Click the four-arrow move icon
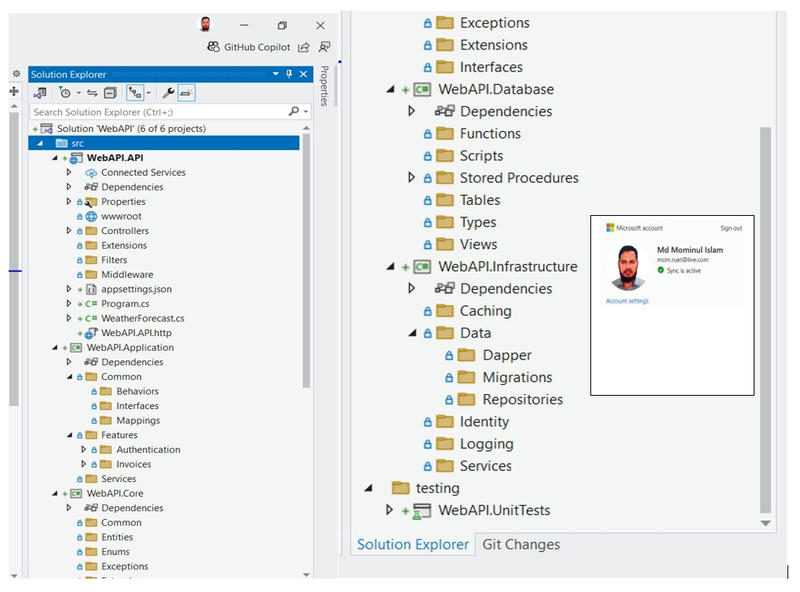Screen dimensions: 800x592 point(14,91)
